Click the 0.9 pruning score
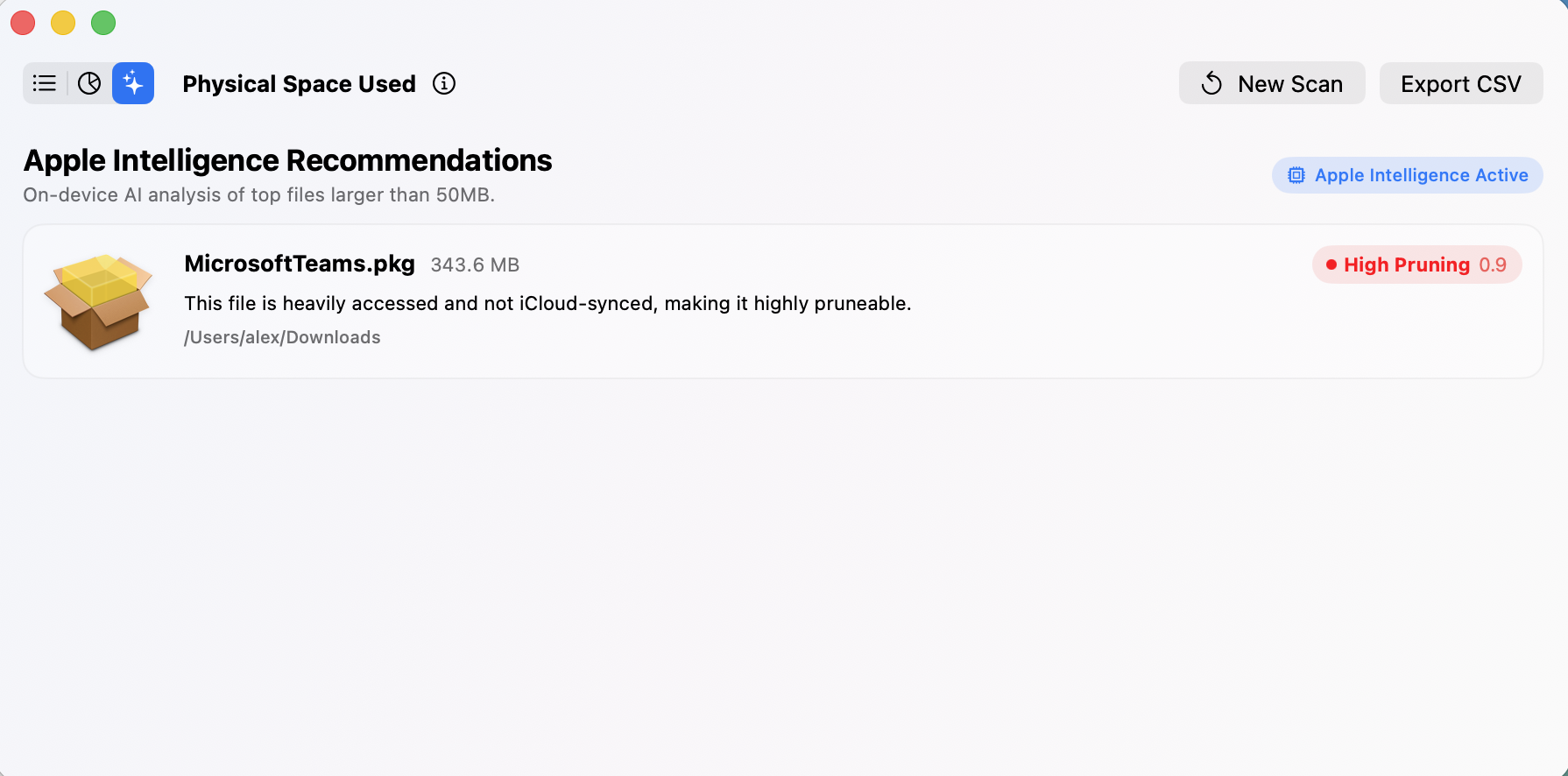This screenshot has width=1568, height=776. point(1493,265)
